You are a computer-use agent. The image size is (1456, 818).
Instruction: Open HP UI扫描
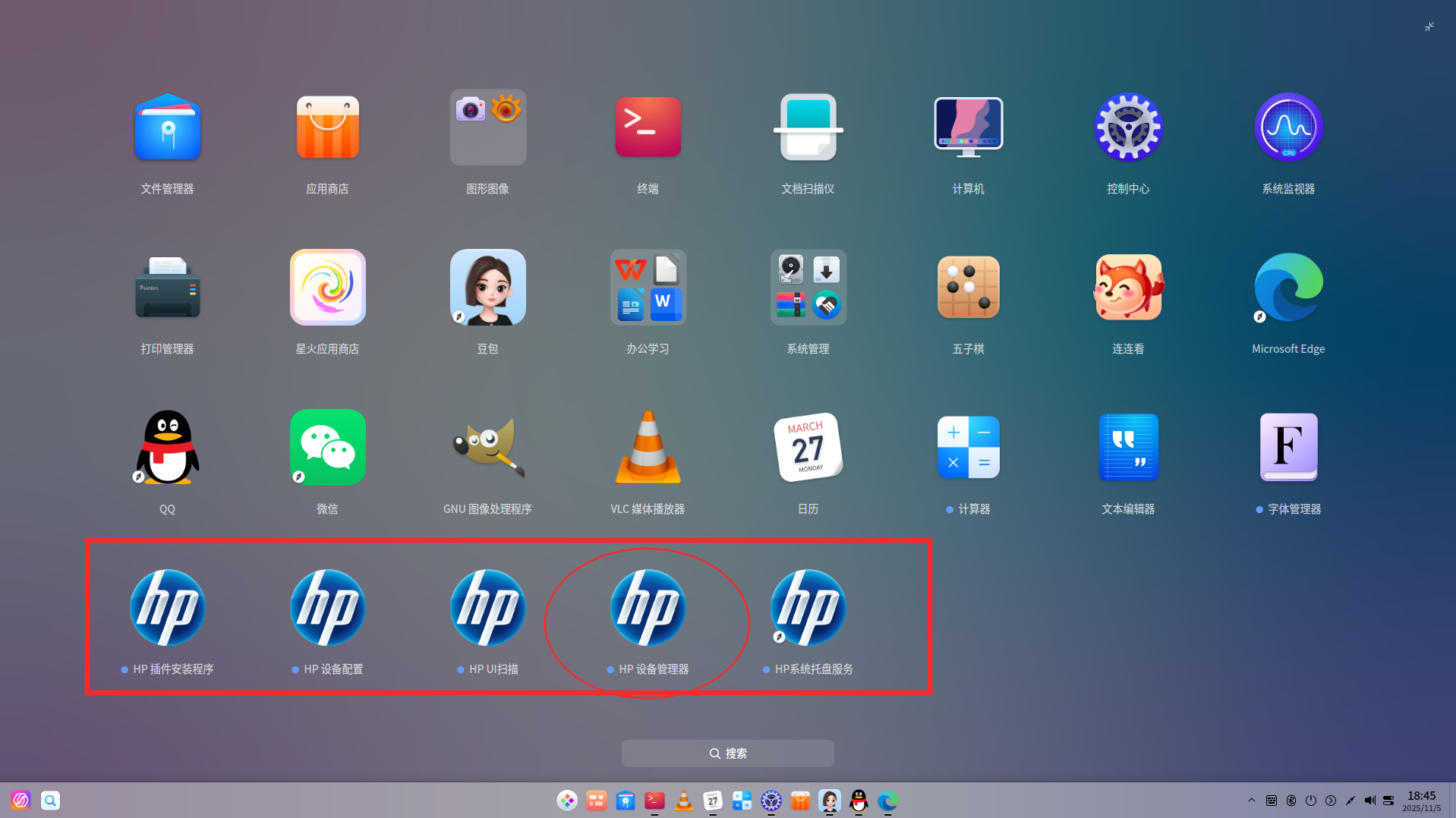click(487, 608)
